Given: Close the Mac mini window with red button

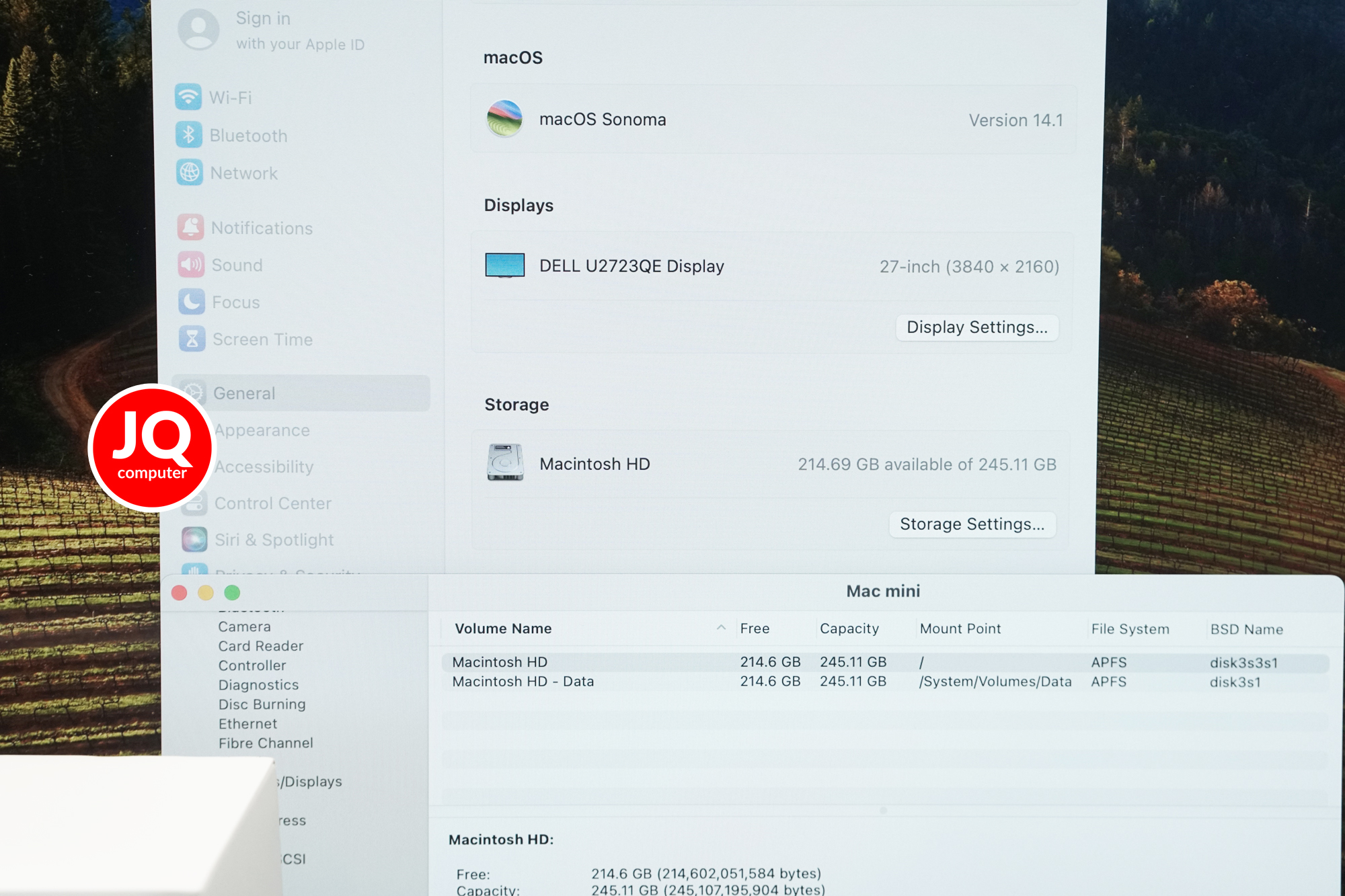Looking at the screenshot, I should click(179, 592).
